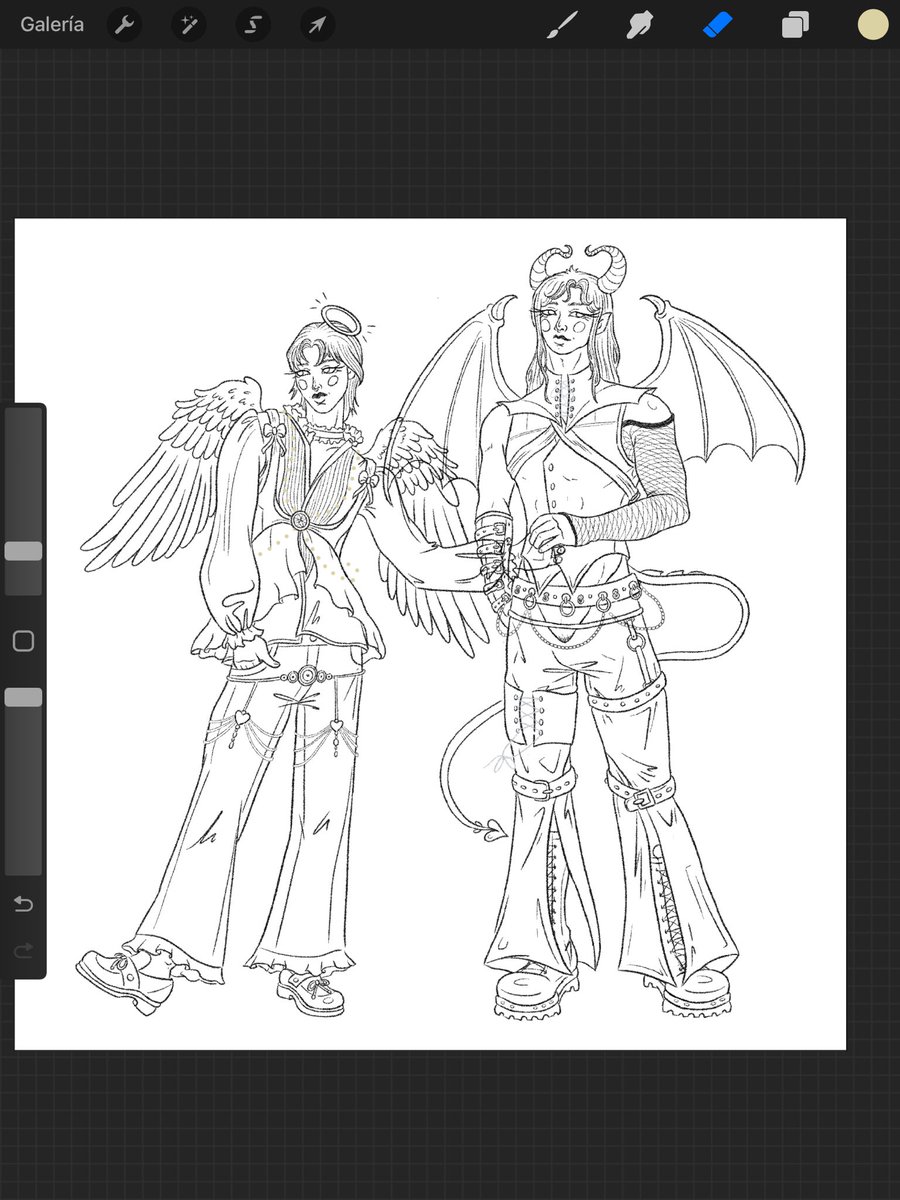Select the Smudge tool

[x=640, y=24]
